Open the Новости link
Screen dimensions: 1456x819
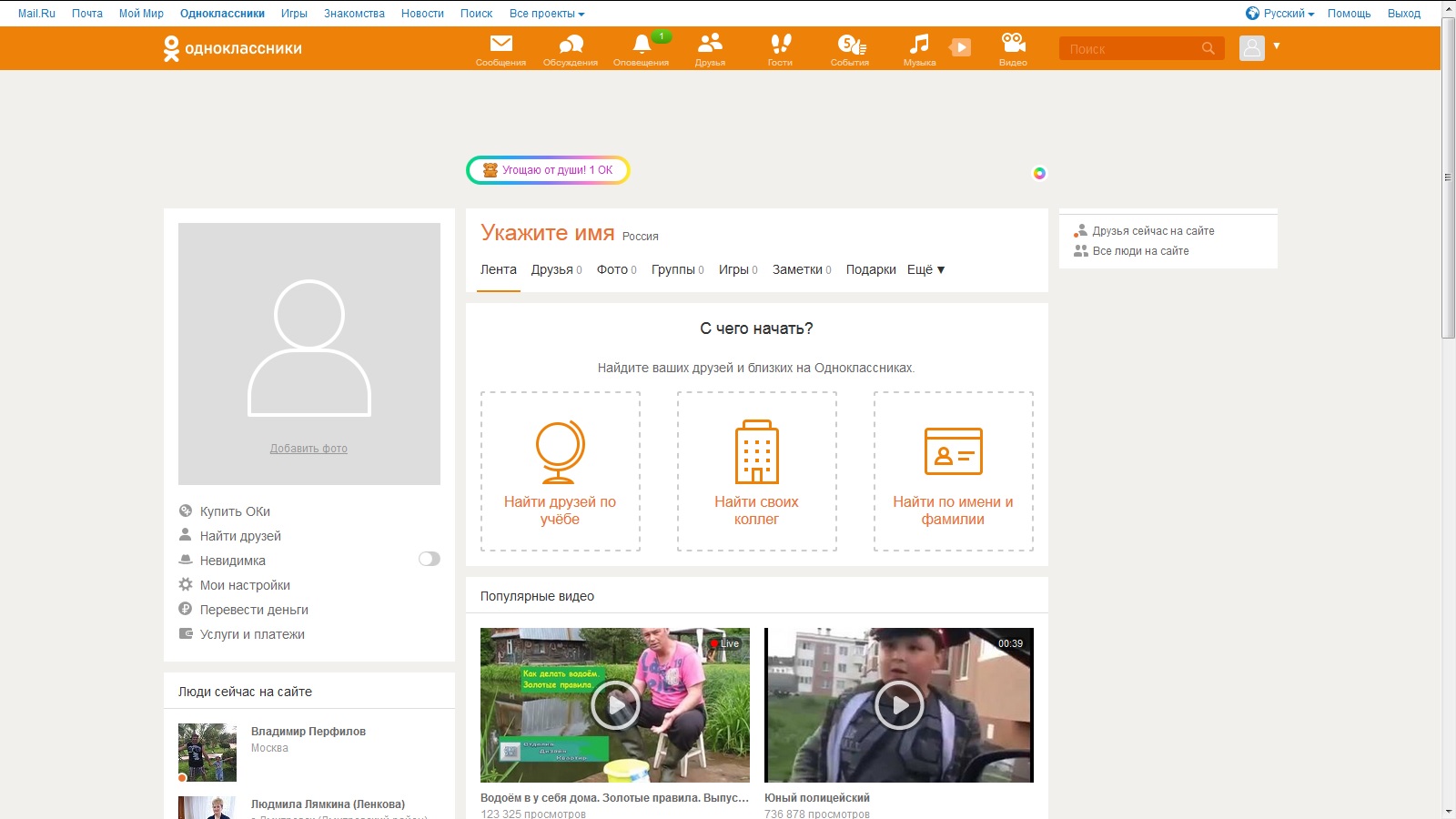[x=422, y=14]
